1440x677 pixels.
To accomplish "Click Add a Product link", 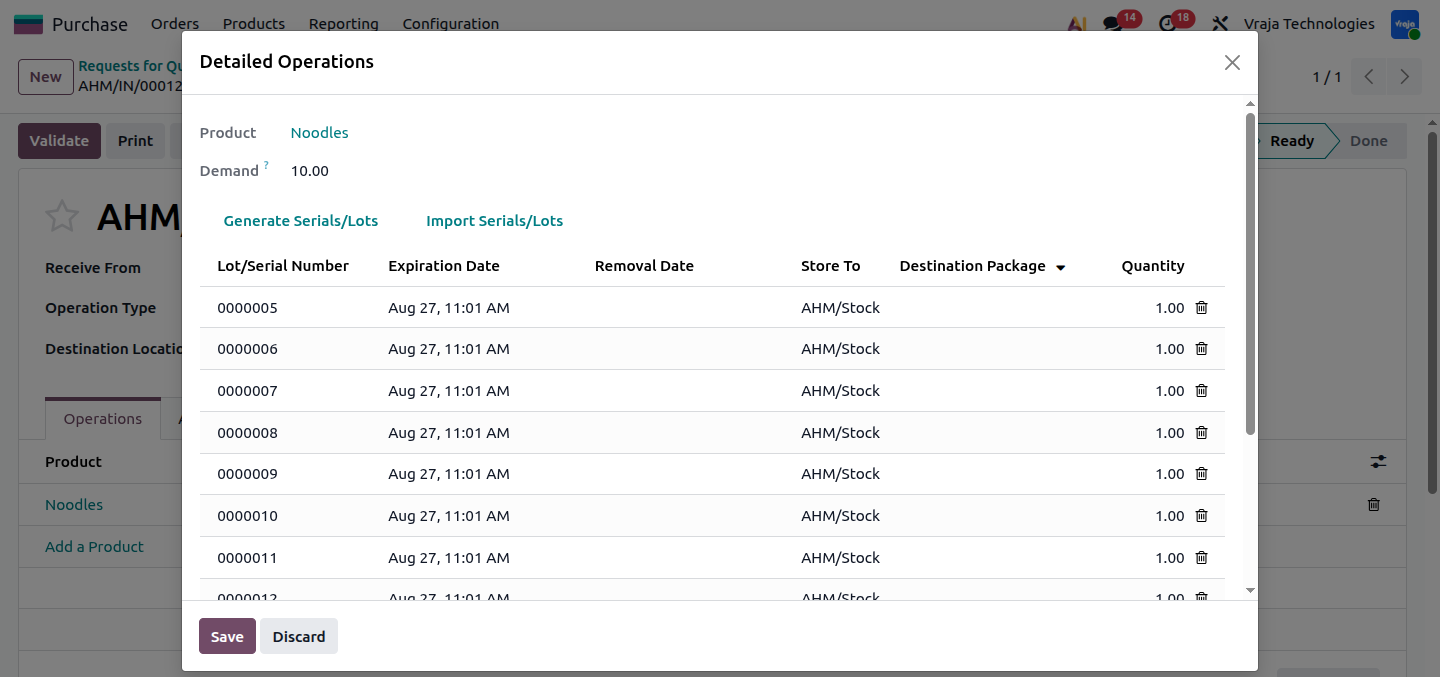I will pyautogui.click(x=94, y=547).
